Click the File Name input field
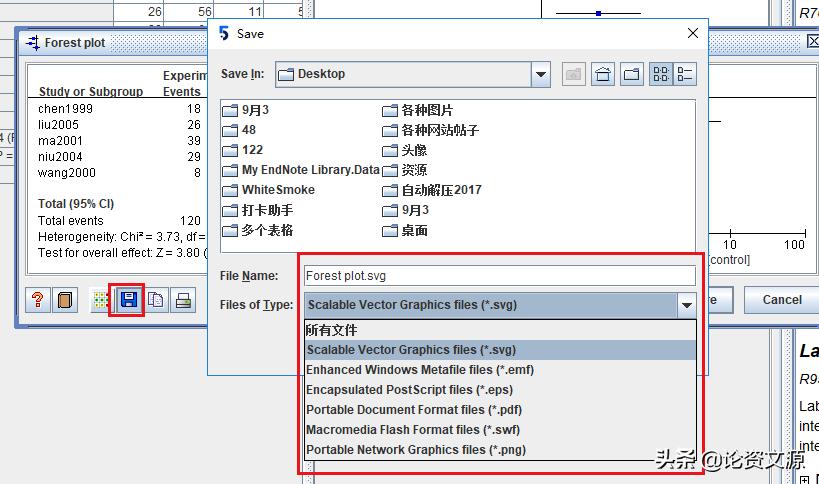The image size is (819, 484). pos(500,276)
